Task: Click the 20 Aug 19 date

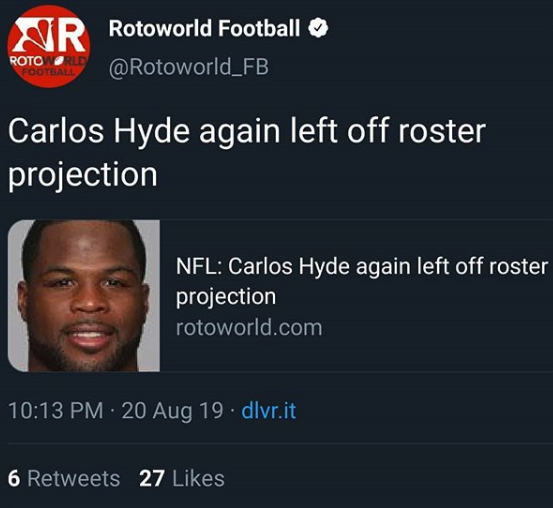Action: [172, 411]
